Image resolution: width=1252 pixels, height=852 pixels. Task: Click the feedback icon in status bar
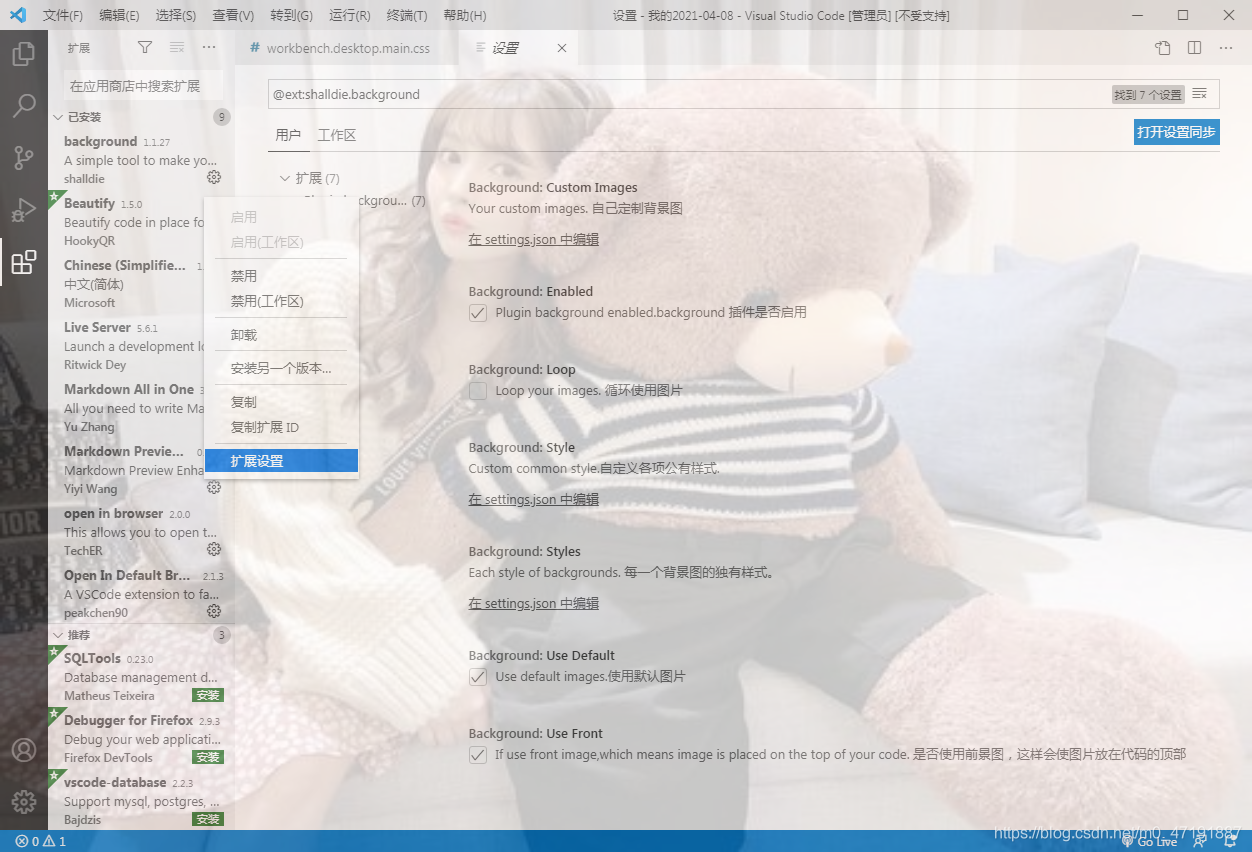[1202, 842]
